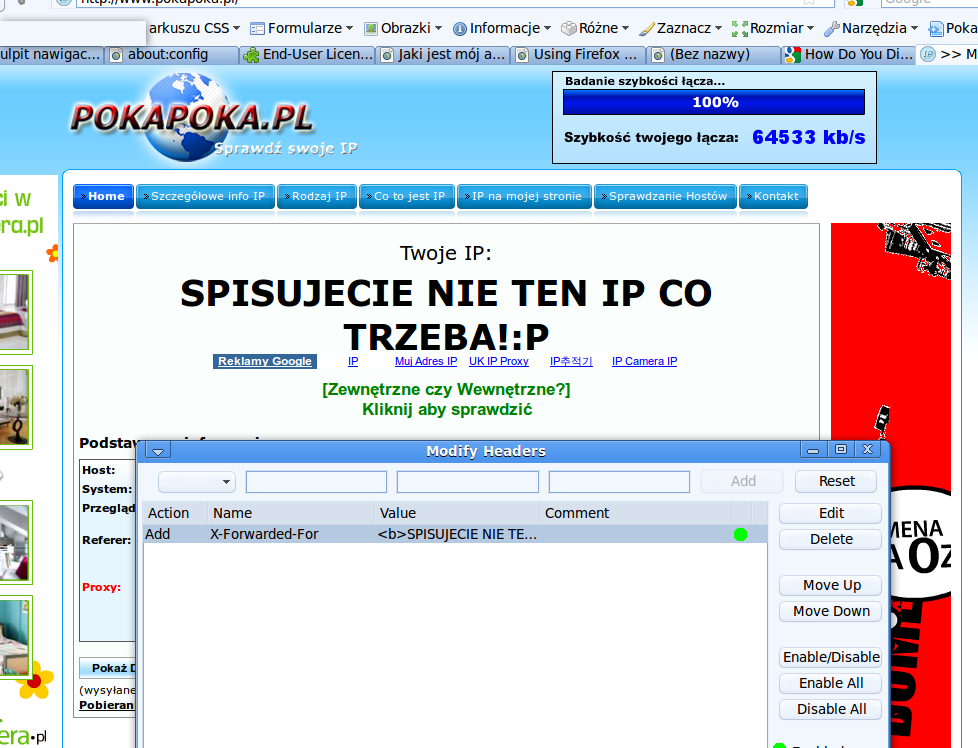
Task: Click the 64533 kb/s speed value
Action: pyautogui.click(x=808, y=137)
